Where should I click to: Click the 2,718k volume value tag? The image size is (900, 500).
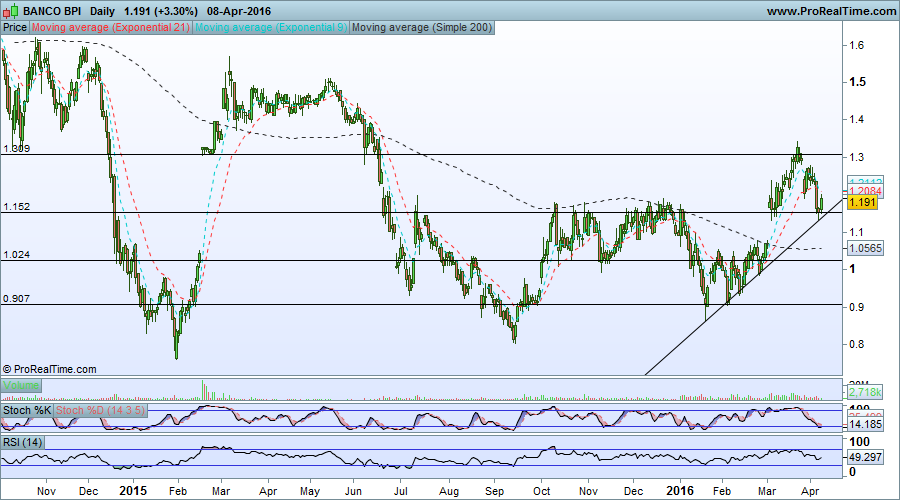865,392
